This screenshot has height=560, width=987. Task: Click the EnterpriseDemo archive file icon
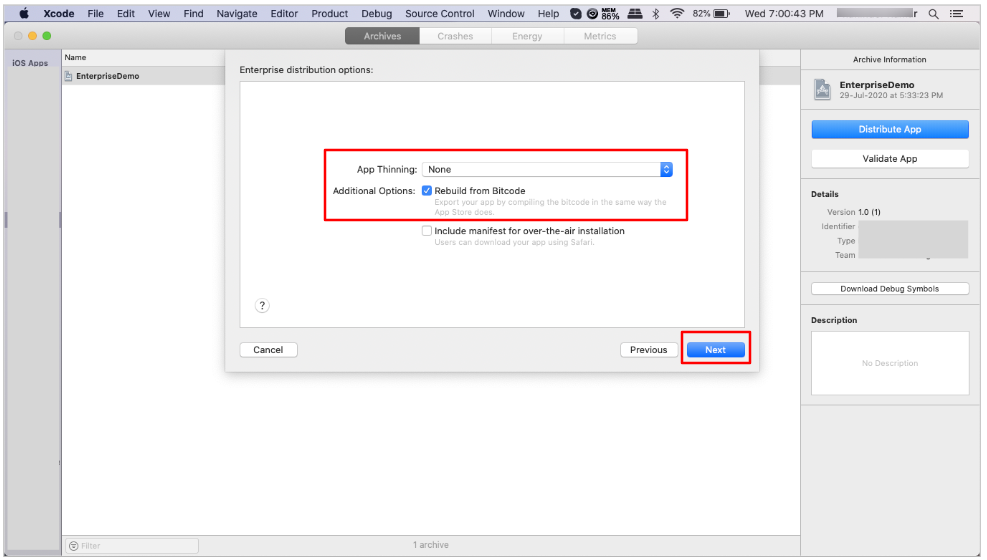[x=68, y=76]
